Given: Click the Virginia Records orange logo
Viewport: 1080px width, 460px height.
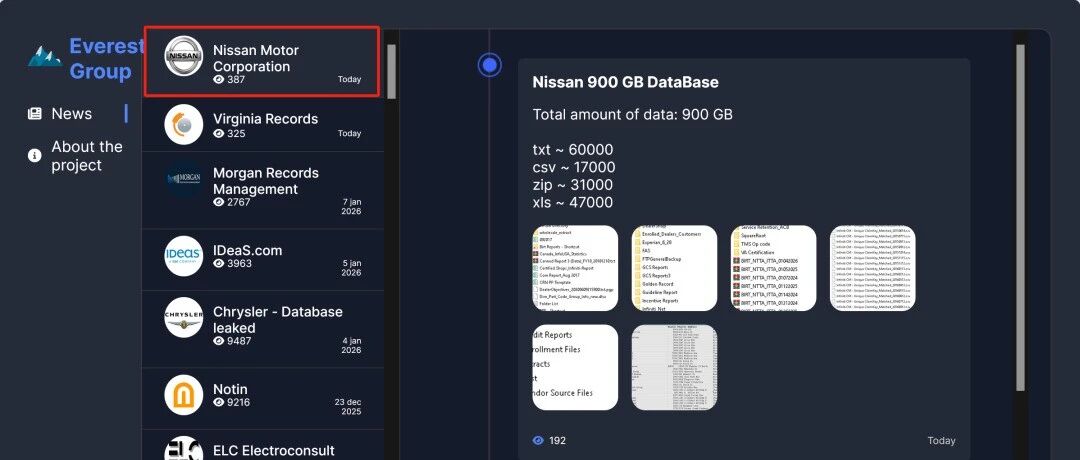Looking at the screenshot, I should click(x=184, y=125).
